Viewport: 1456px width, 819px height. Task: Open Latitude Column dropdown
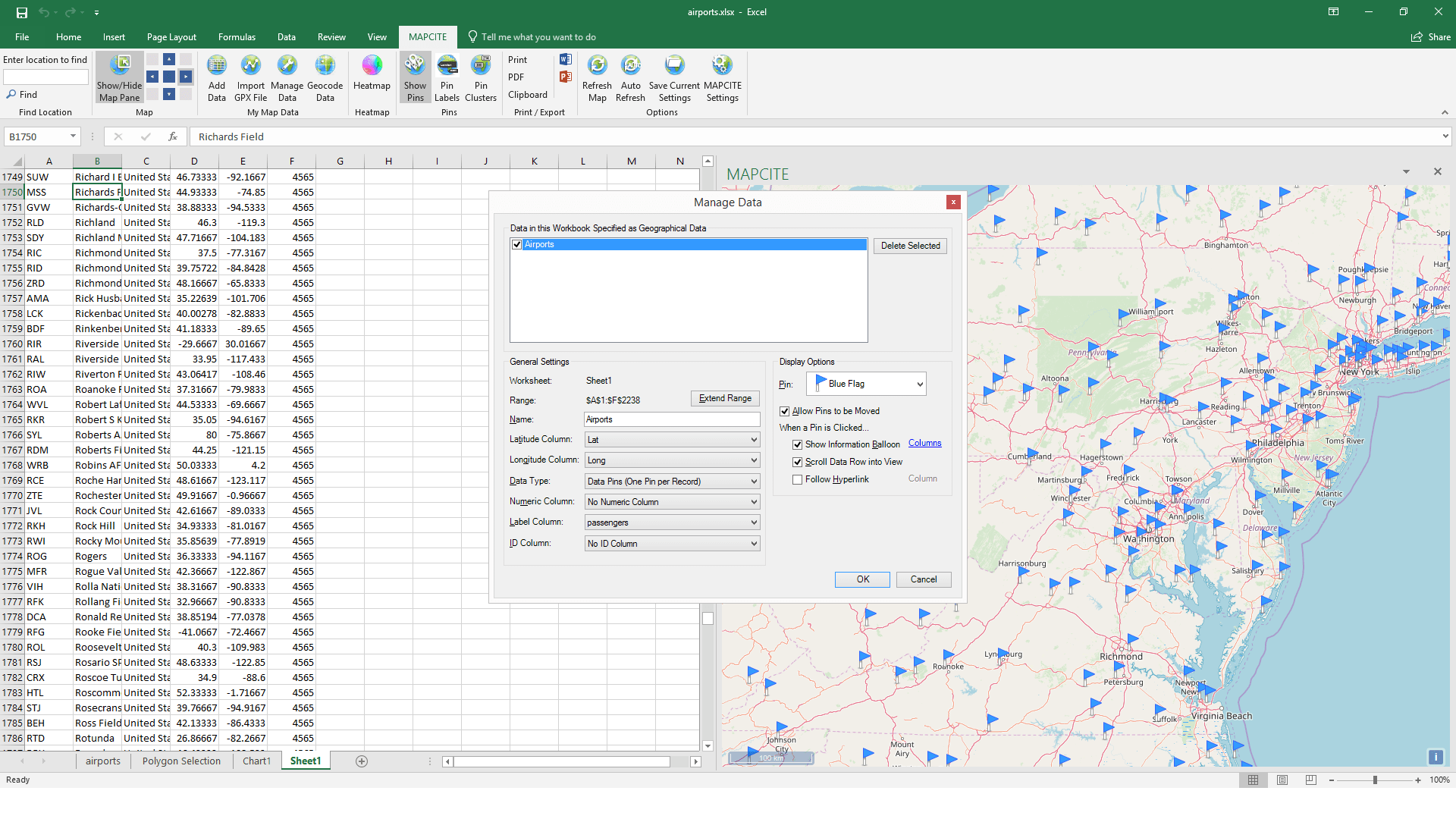click(673, 440)
